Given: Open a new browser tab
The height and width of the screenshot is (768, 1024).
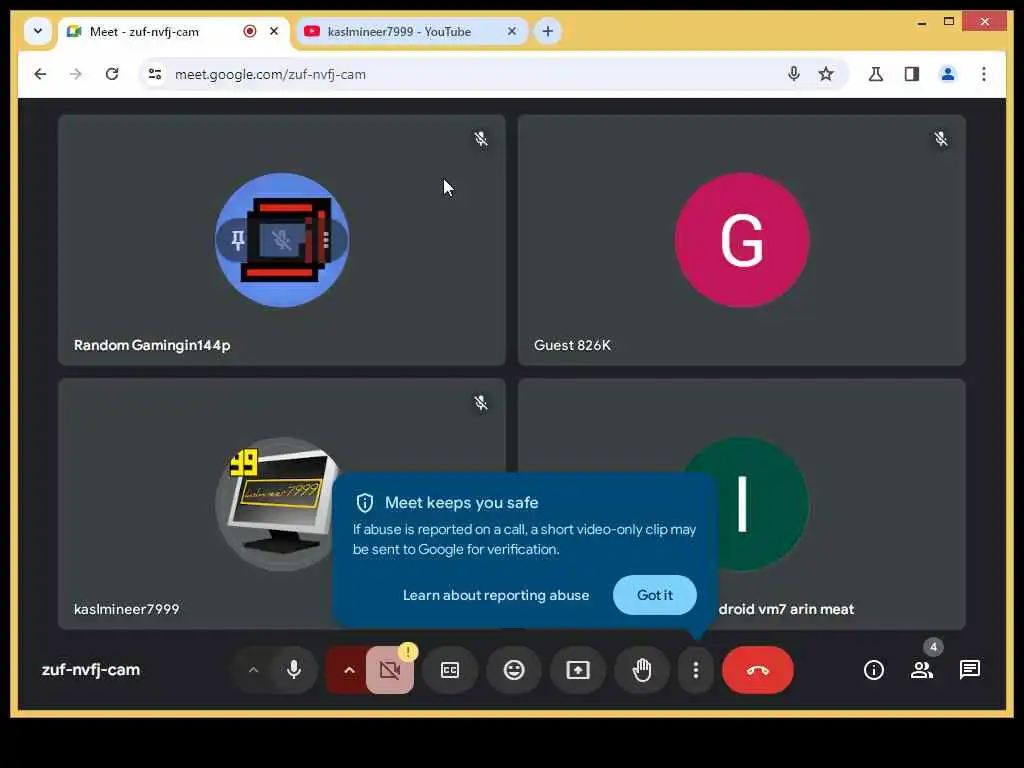Looking at the screenshot, I should (x=547, y=31).
